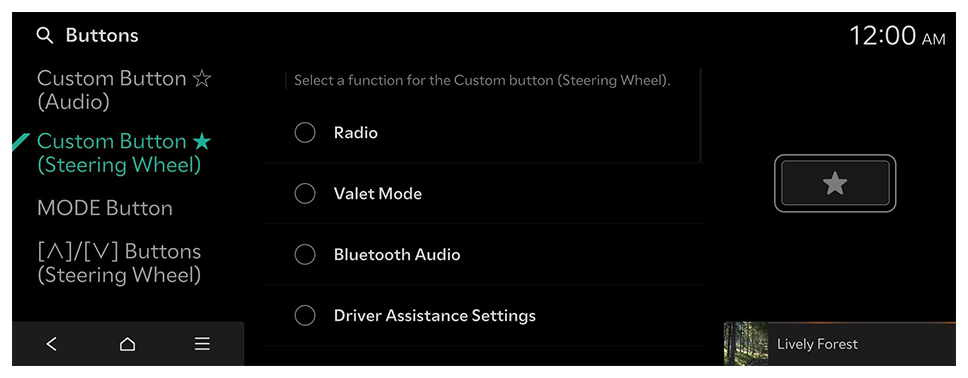Open Custom Button (Audio) menu item
This screenshot has height=378, width=968.
pyautogui.click(x=124, y=90)
